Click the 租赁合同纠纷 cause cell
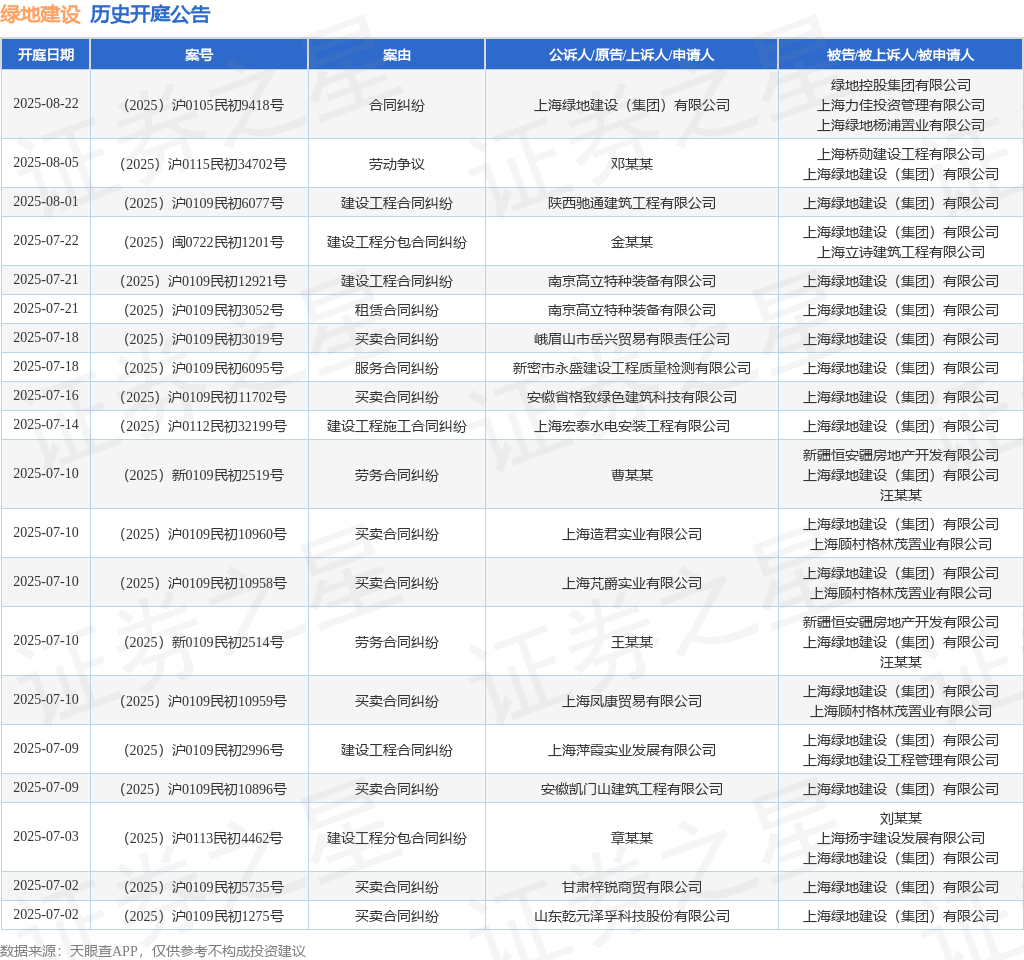This screenshot has height=960, width=1024. tap(396, 310)
